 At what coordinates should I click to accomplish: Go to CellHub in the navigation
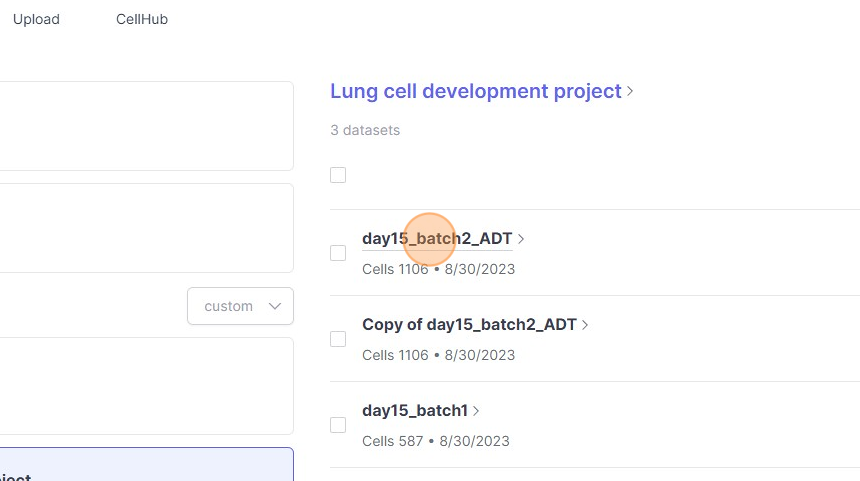[x=142, y=19]
